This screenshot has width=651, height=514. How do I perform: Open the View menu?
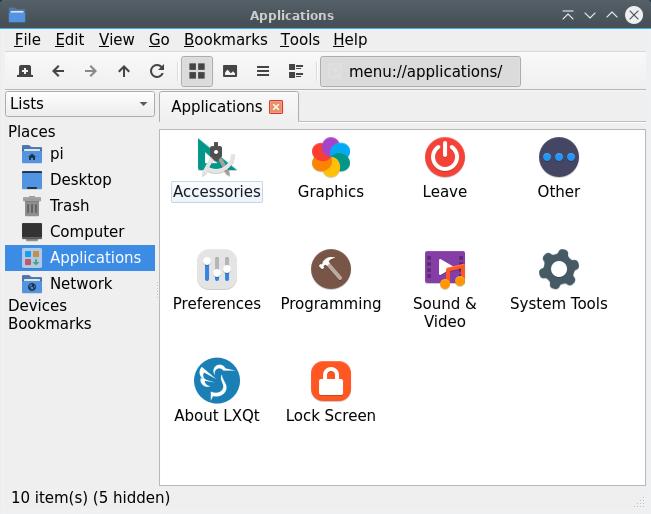tap(116, 40)
